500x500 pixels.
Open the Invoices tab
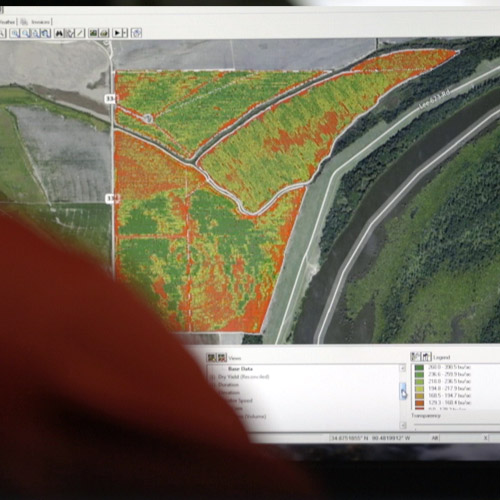click(x=40, y=22)
